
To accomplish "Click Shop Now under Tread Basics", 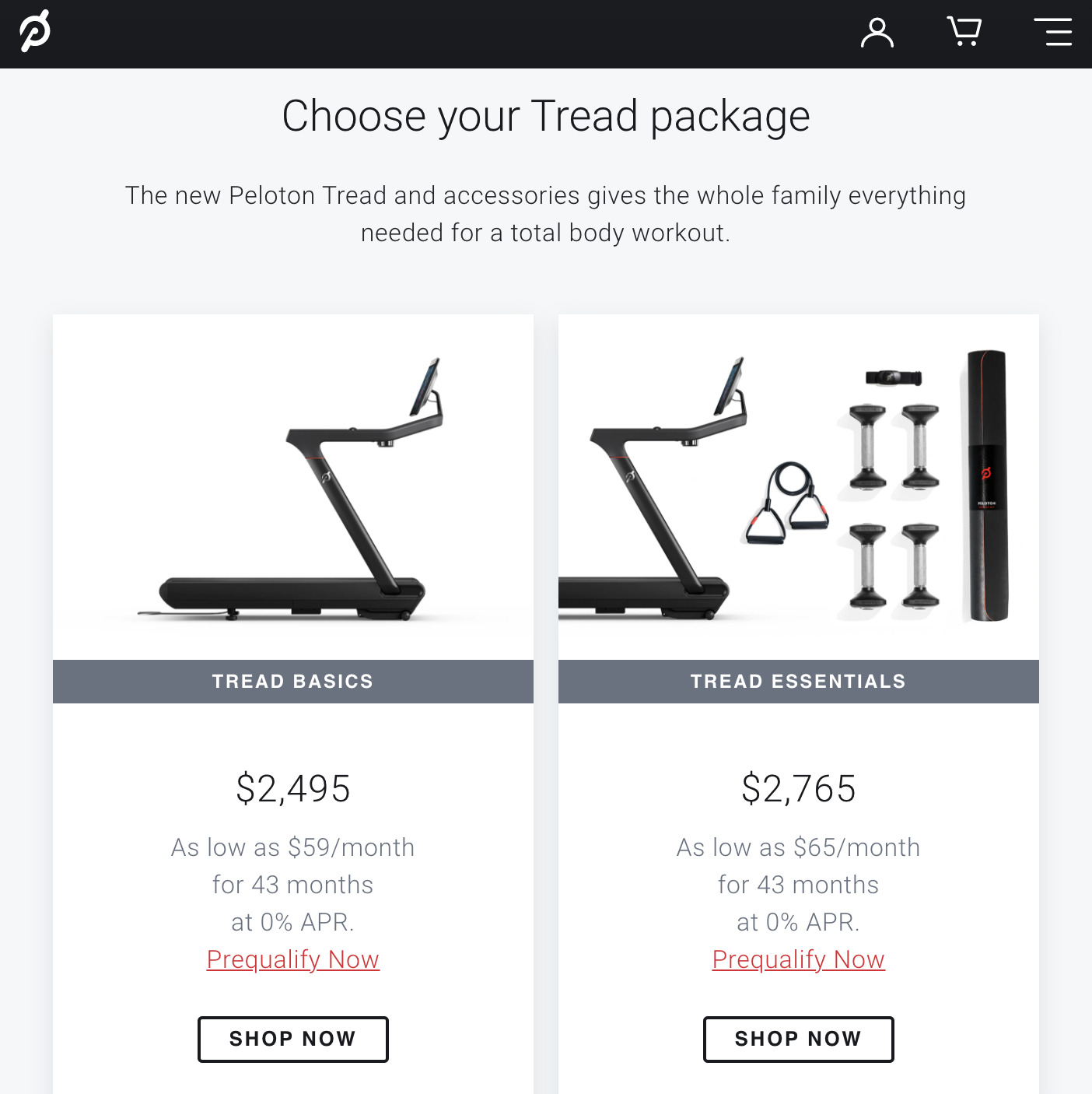I will pyautogui.click(x=293, y=1039).
